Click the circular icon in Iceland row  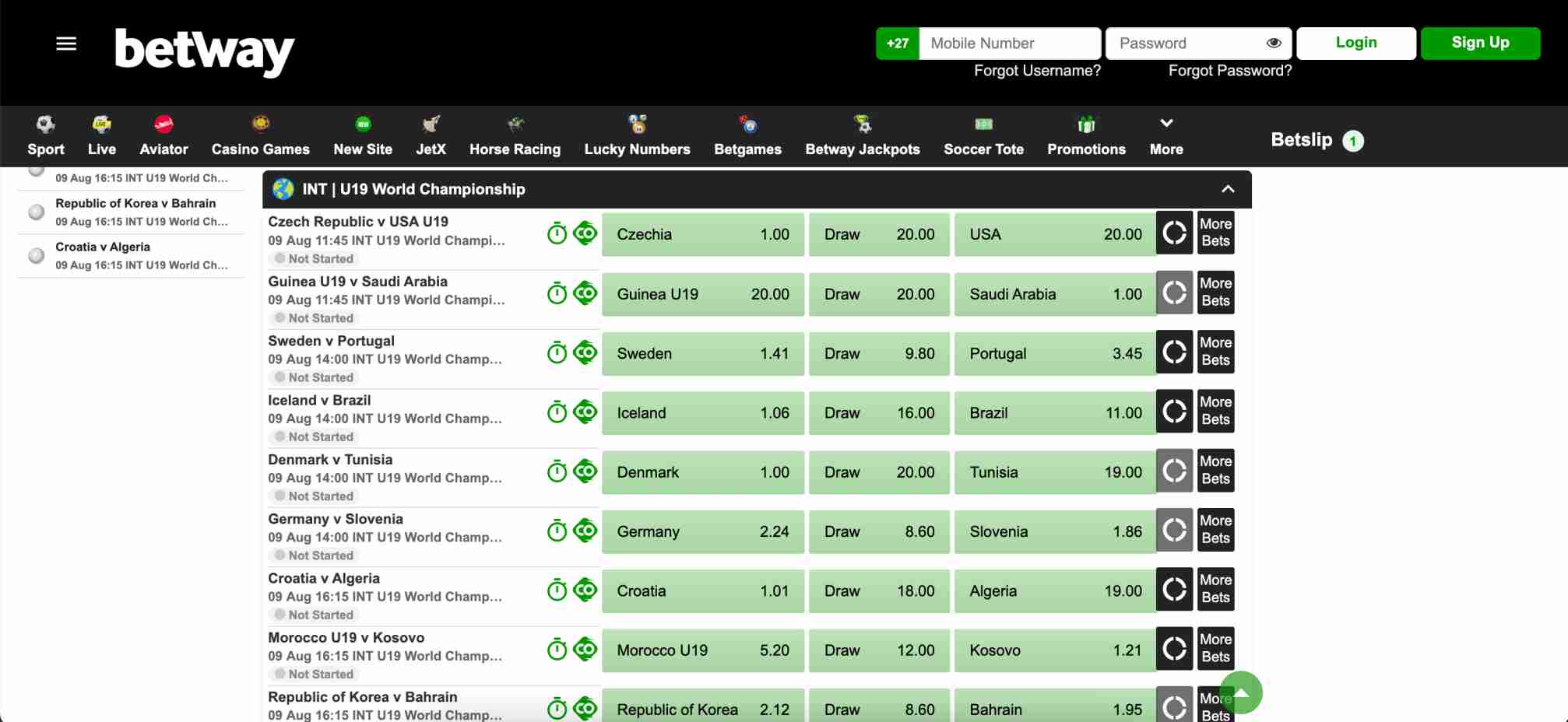(1174, 411)
